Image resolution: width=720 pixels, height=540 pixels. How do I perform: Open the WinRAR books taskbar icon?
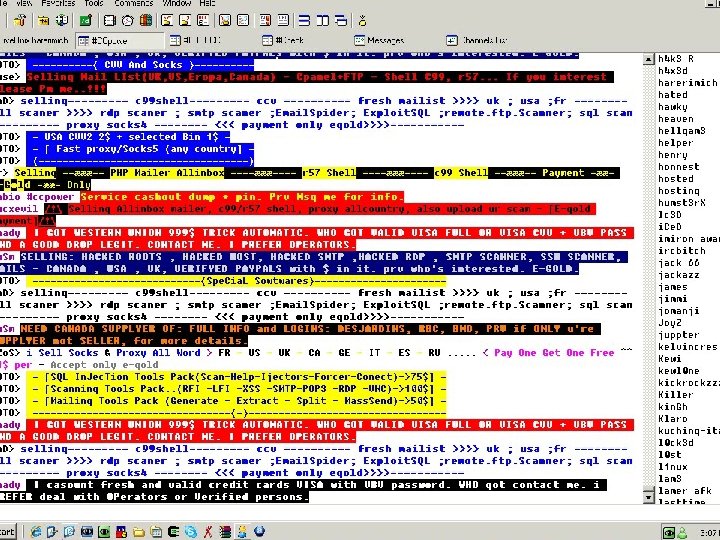click(x=225, y=532)
